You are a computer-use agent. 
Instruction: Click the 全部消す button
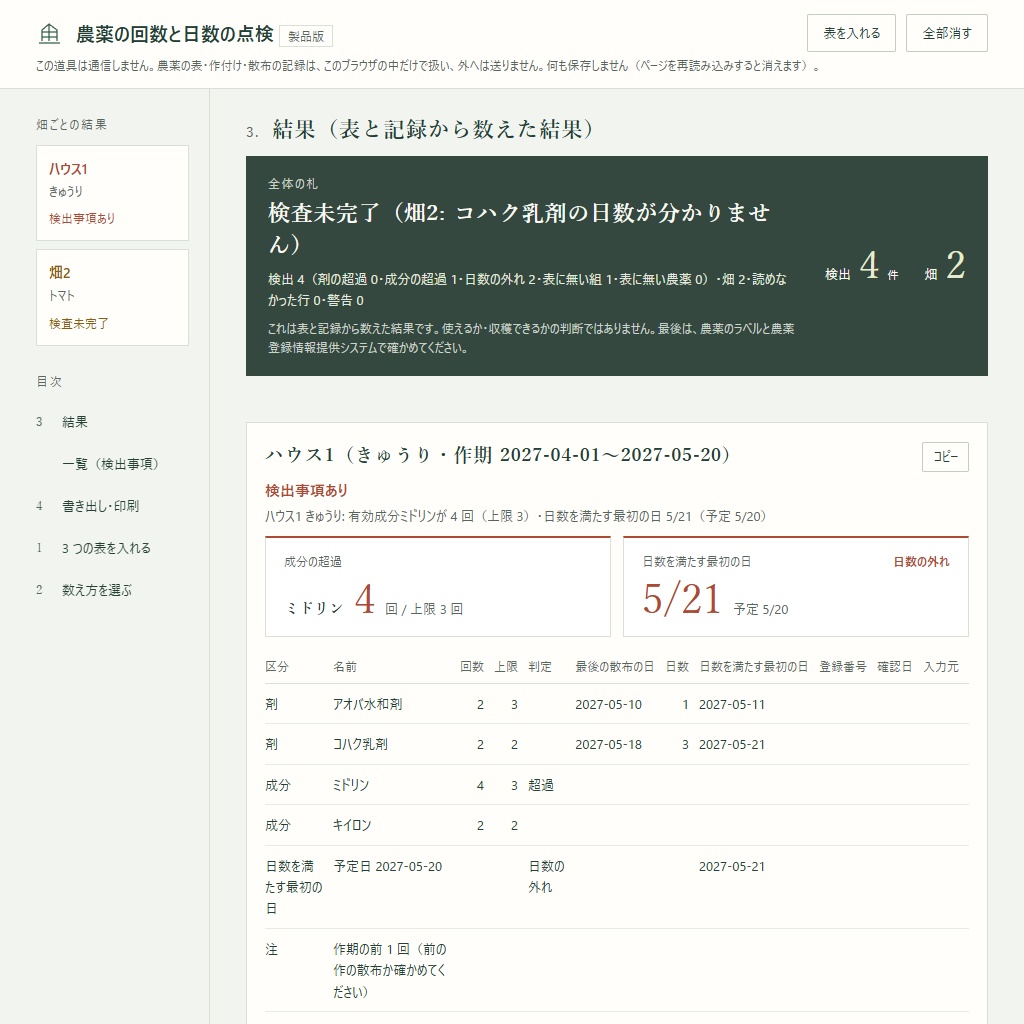[x=946, y=33]
